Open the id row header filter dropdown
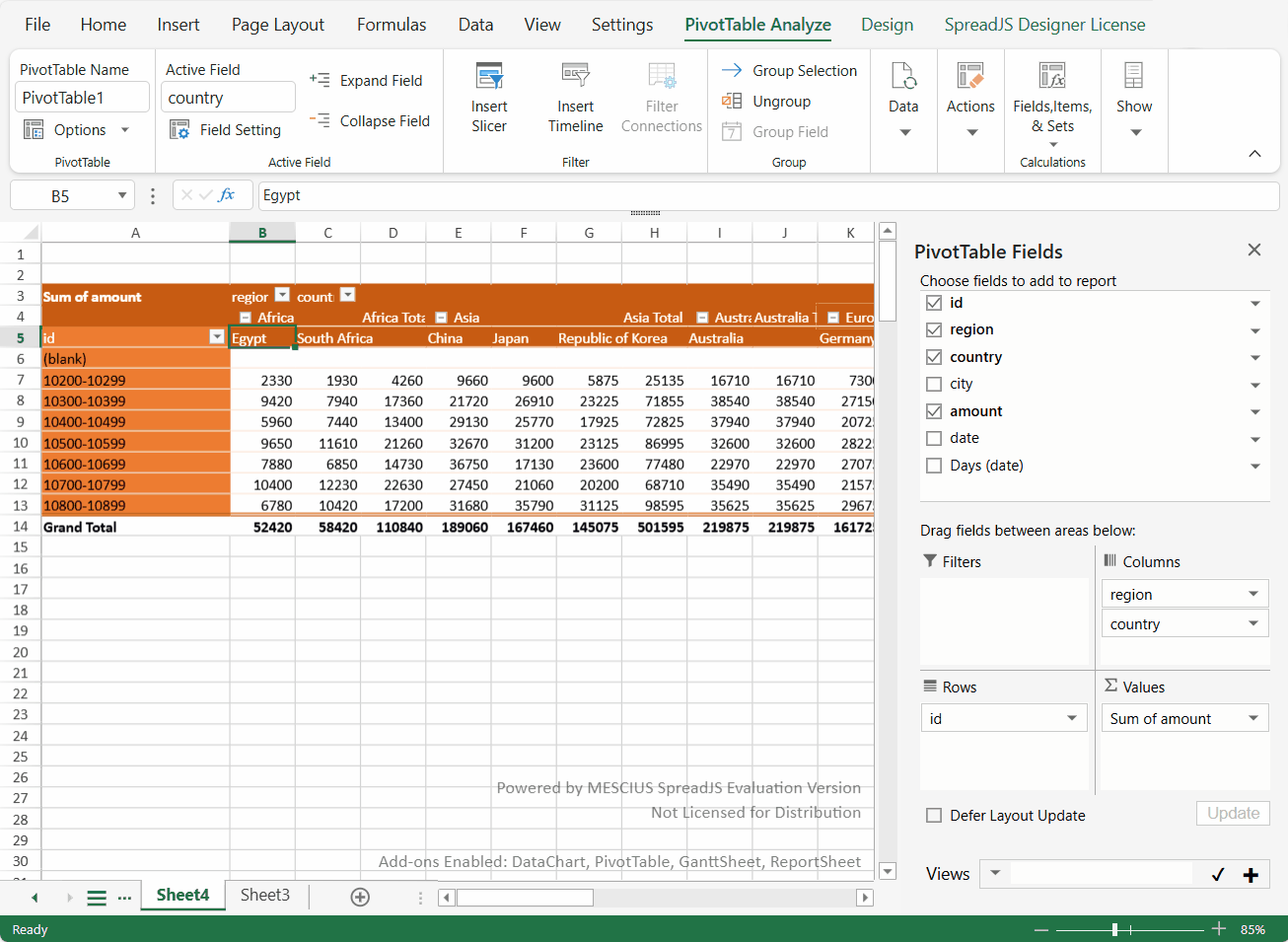The height and width of the screenshot is (942, 1288). [x=217, y=337]
